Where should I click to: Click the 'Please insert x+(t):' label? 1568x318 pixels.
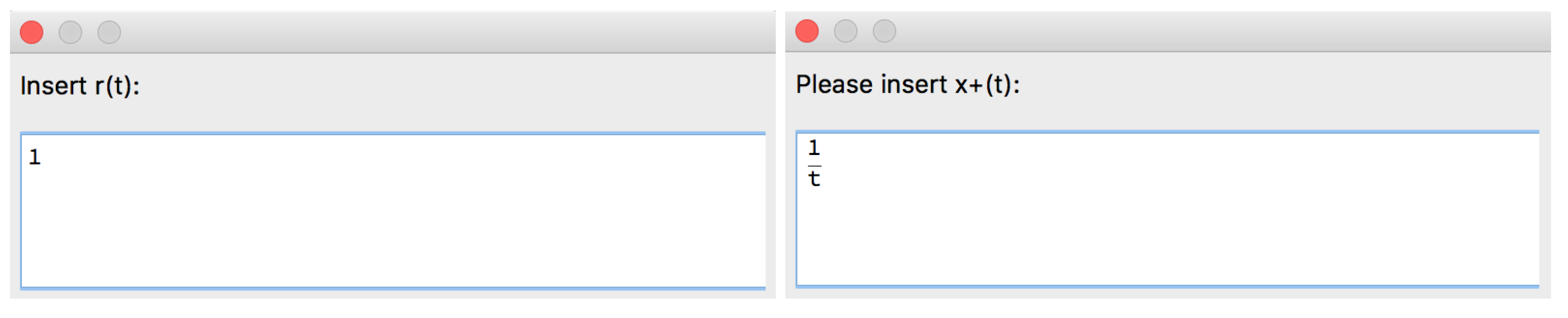click(907, 85)
